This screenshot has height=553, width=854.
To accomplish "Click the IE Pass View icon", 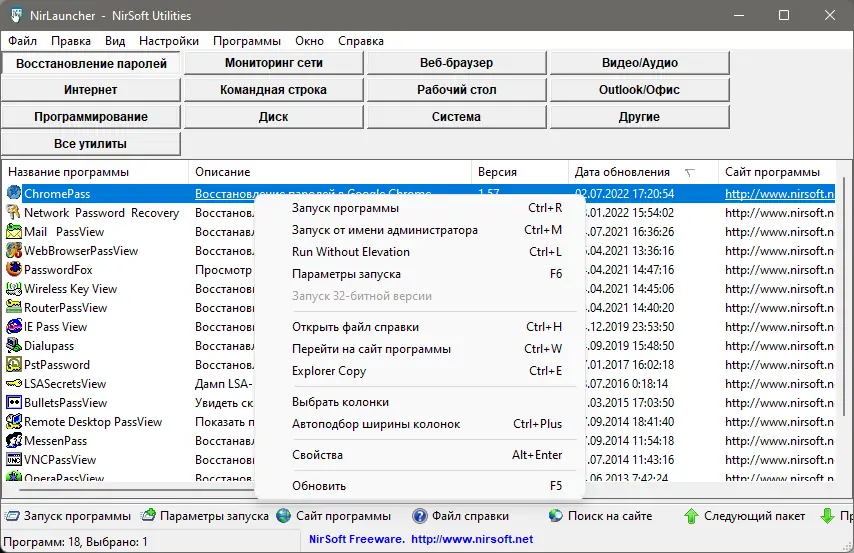I will (14, 326).
